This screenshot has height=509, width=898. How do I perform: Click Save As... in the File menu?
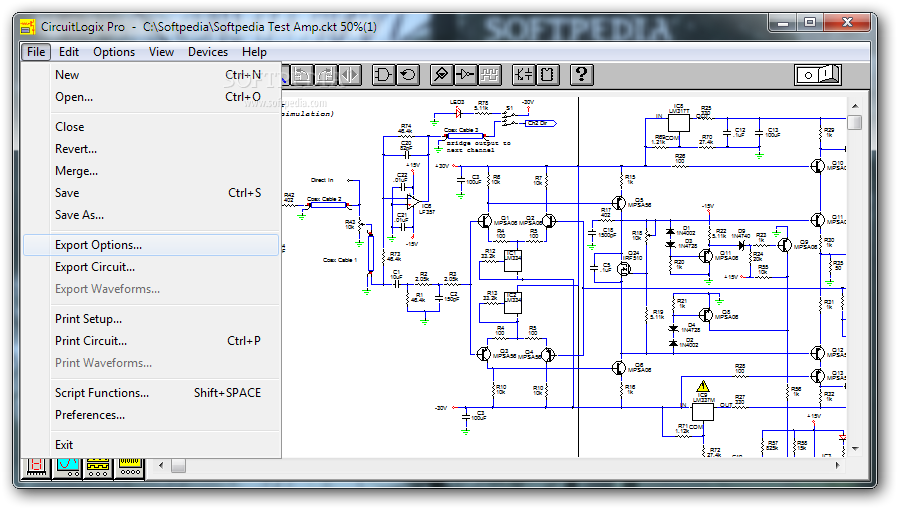(x=152, y=215)
